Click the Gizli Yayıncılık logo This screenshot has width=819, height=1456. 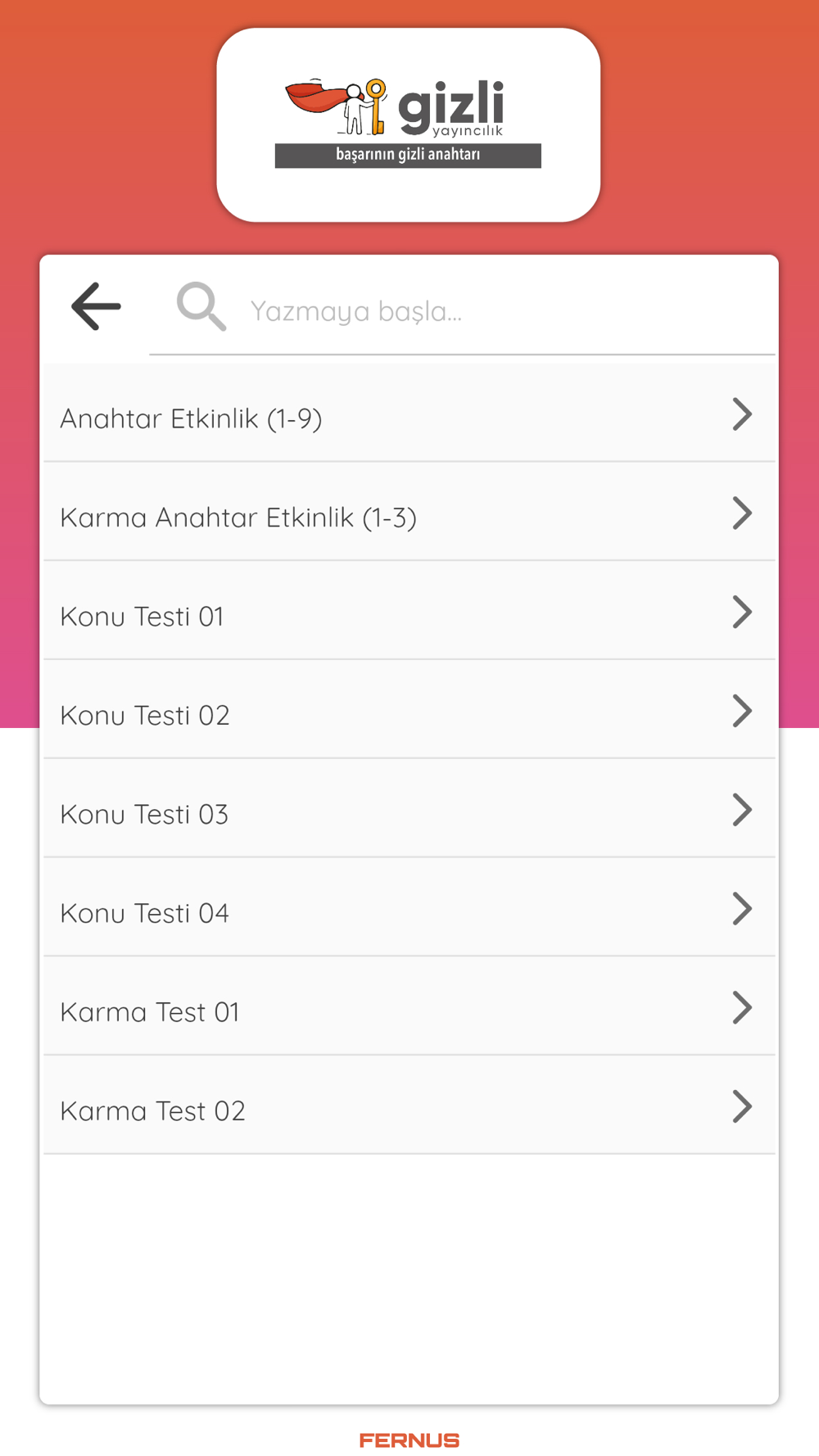coord(408,124)
